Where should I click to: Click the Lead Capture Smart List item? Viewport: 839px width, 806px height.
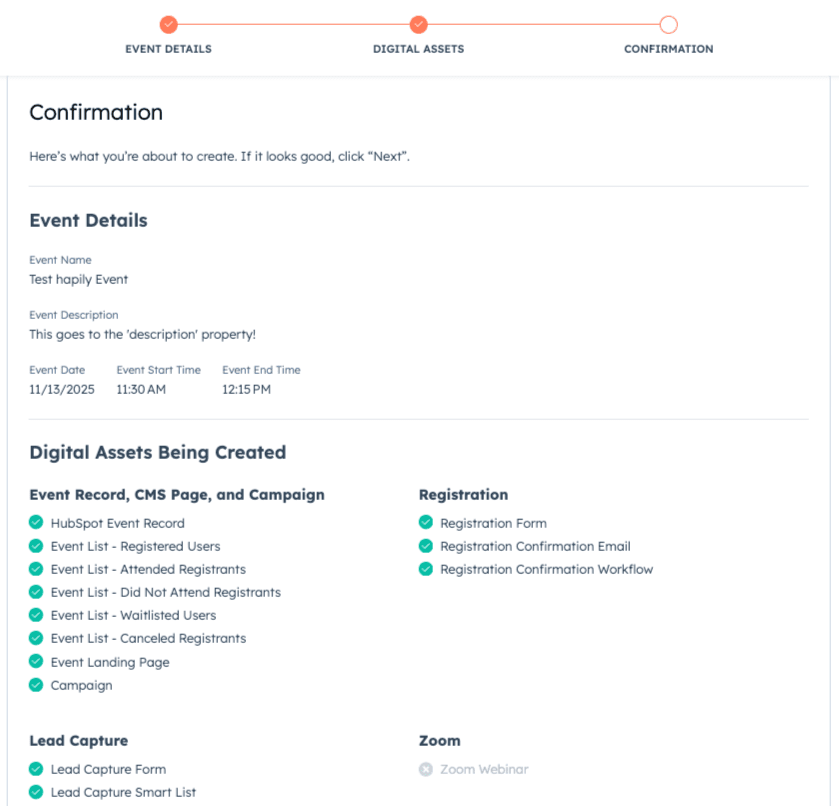coord(123,792)
